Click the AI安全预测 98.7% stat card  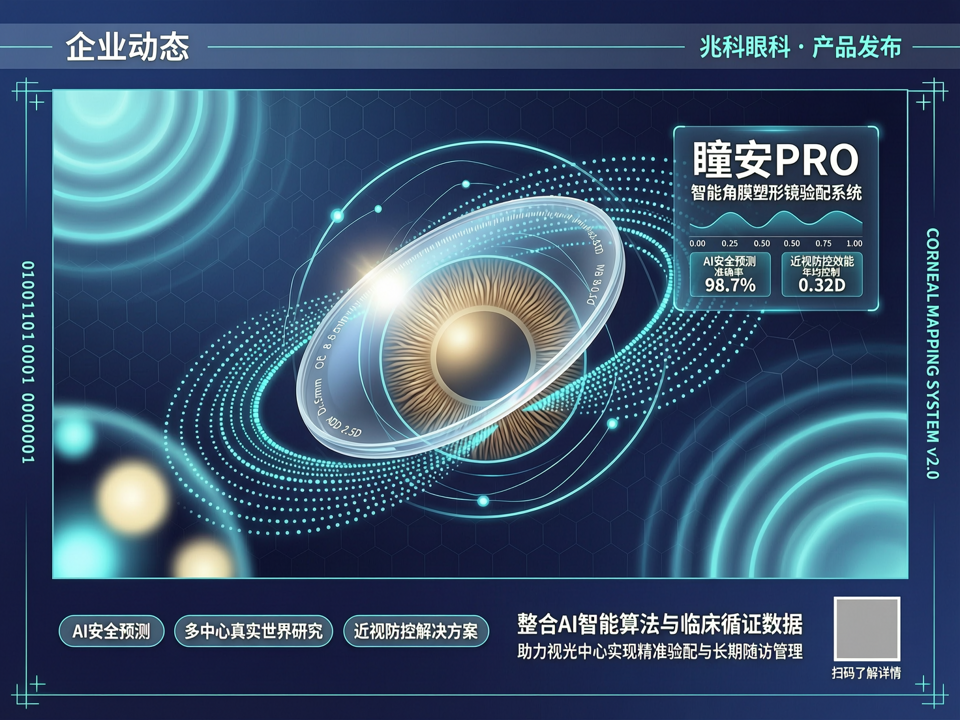(x=730, y=274)
